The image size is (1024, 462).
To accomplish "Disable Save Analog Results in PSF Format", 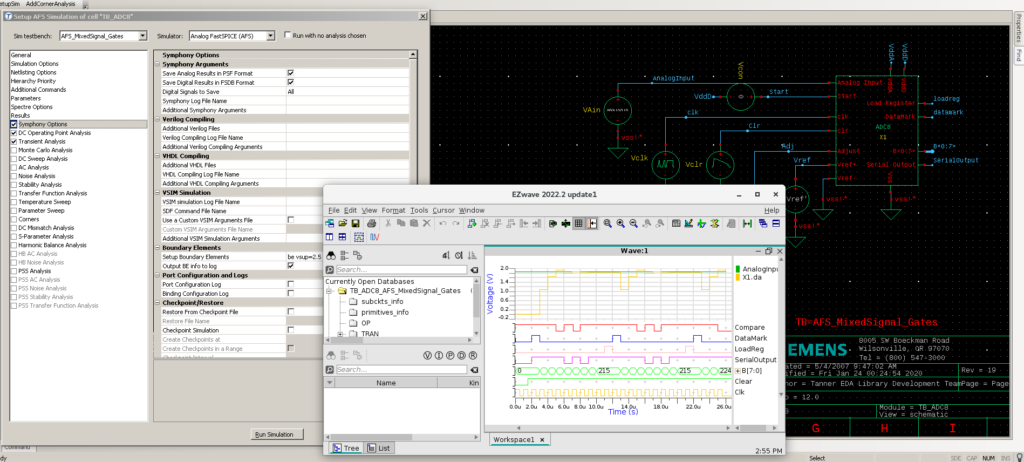I will [x=291, y=73].
